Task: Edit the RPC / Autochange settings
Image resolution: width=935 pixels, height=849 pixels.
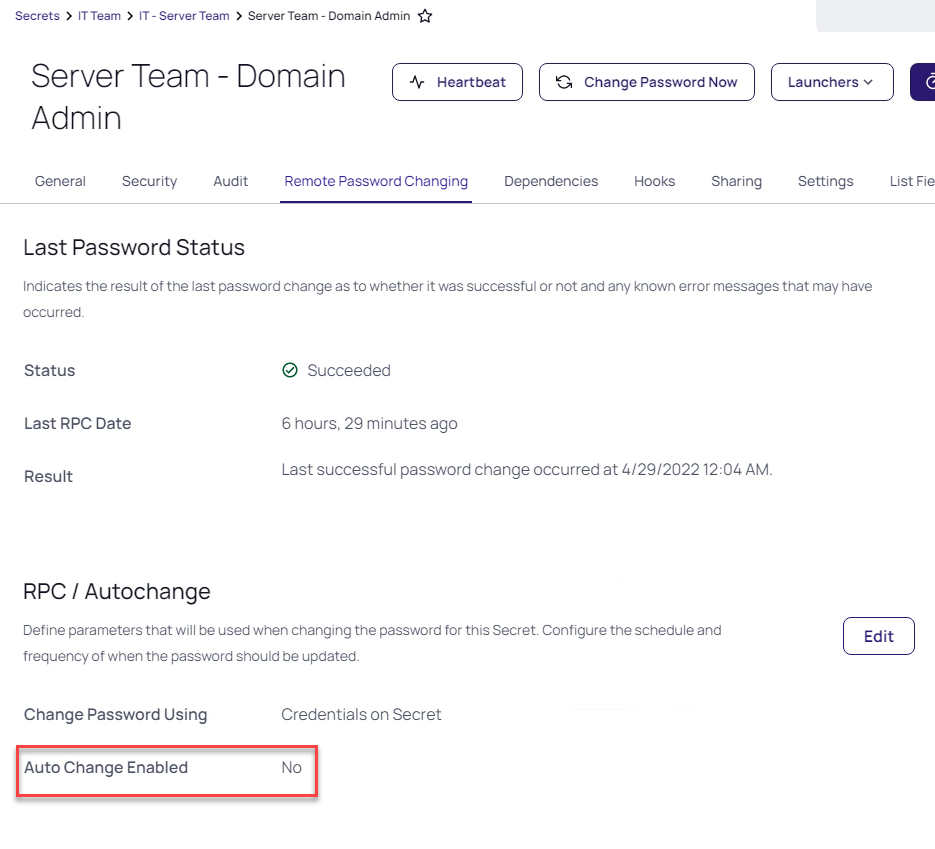Action: 878,636
